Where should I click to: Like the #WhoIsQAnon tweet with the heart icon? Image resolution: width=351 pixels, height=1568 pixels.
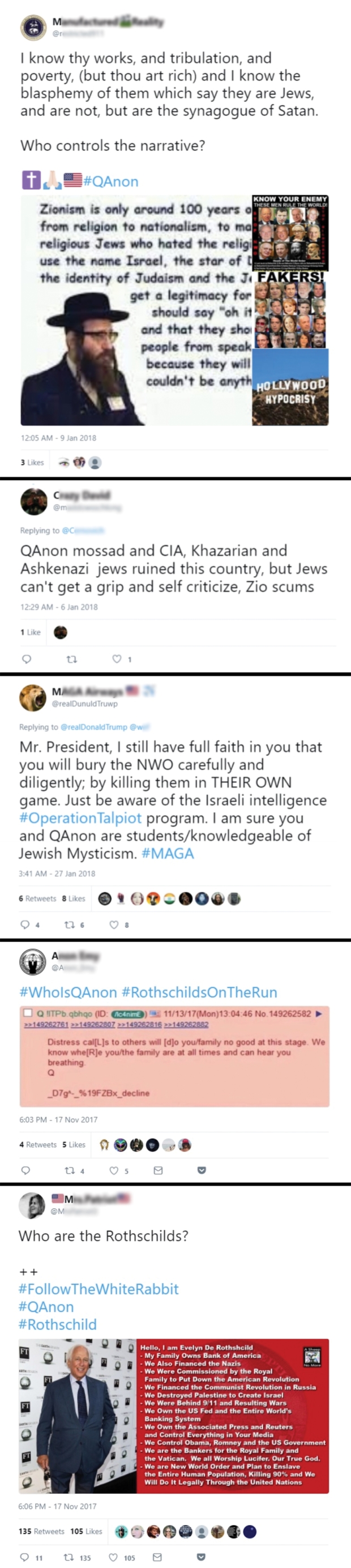coord(115,1170)
